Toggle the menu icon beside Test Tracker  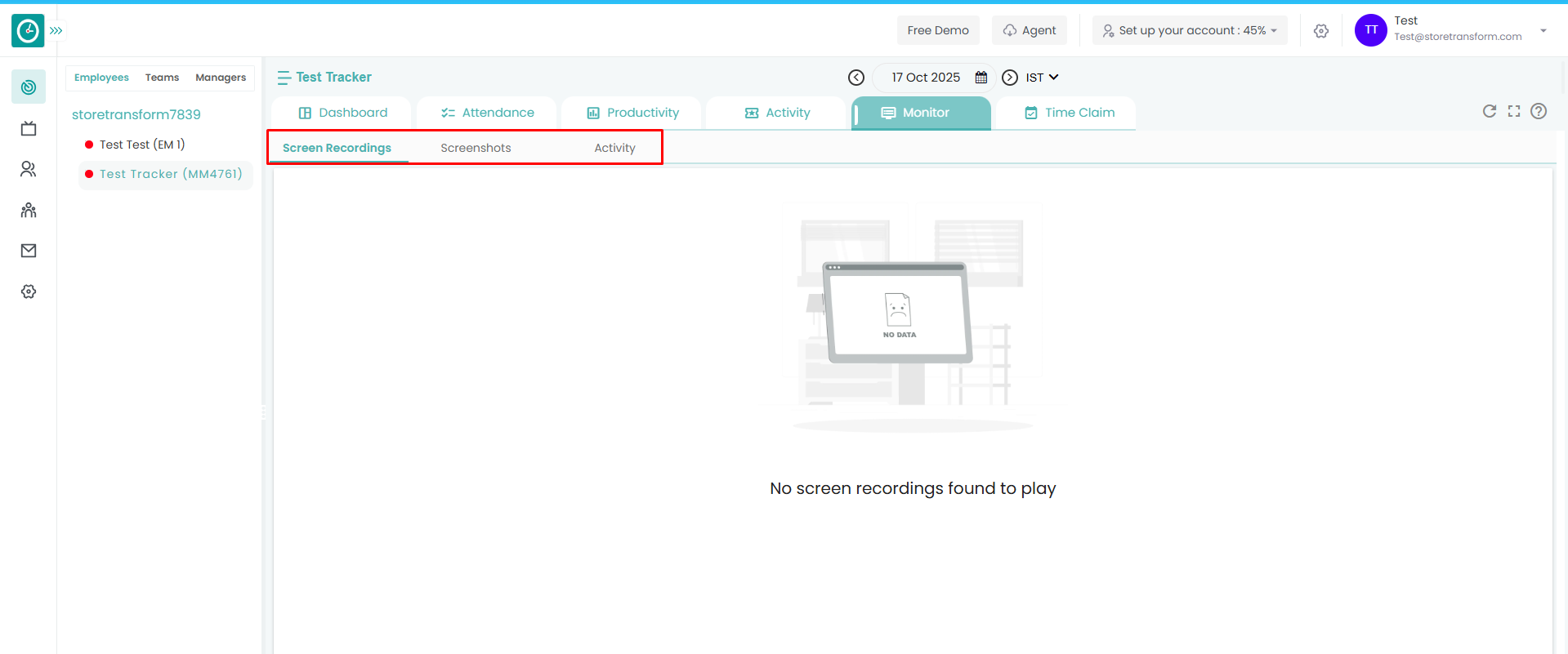pyautogui.click(x=284, y=78)
